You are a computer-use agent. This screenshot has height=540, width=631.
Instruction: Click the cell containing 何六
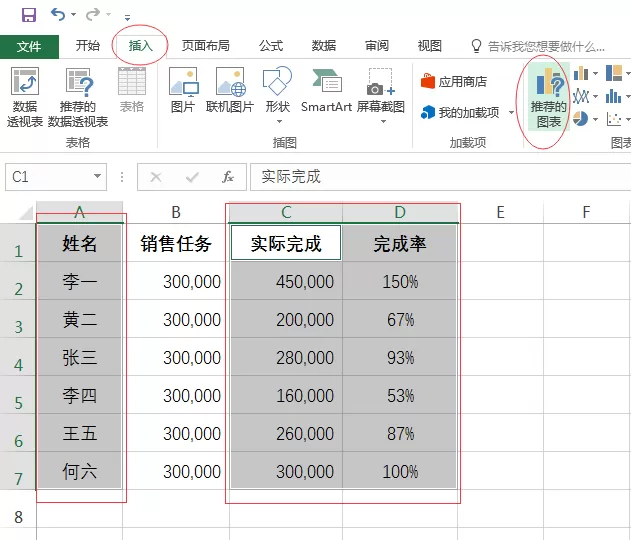point(80,471)
